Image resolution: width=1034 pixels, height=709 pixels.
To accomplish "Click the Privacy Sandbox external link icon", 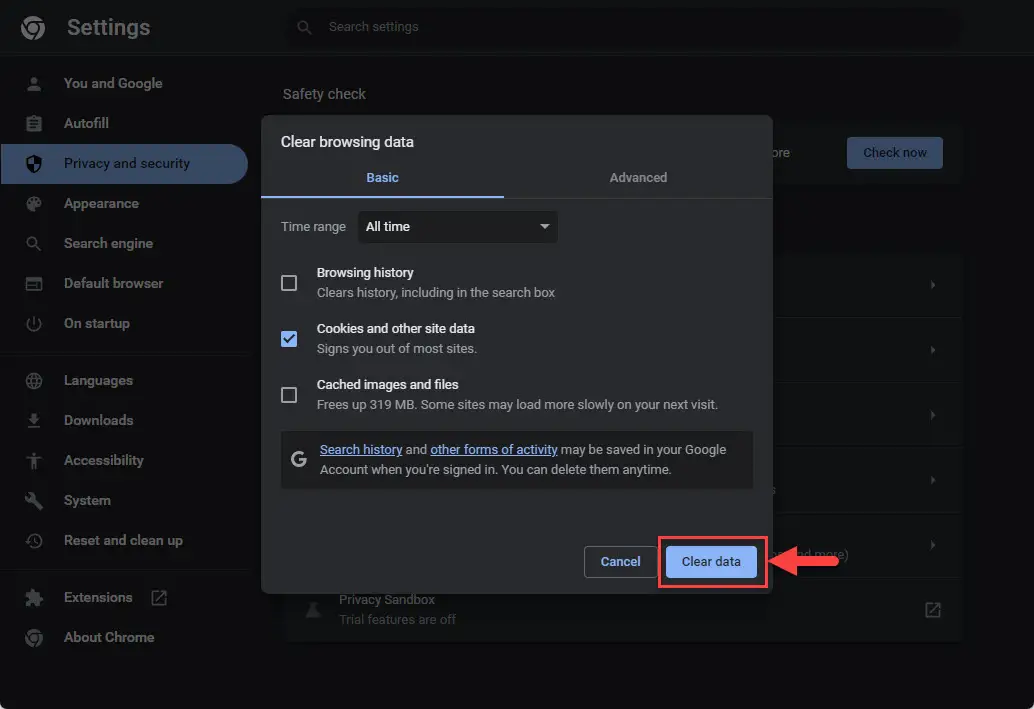I will [932, 610].
